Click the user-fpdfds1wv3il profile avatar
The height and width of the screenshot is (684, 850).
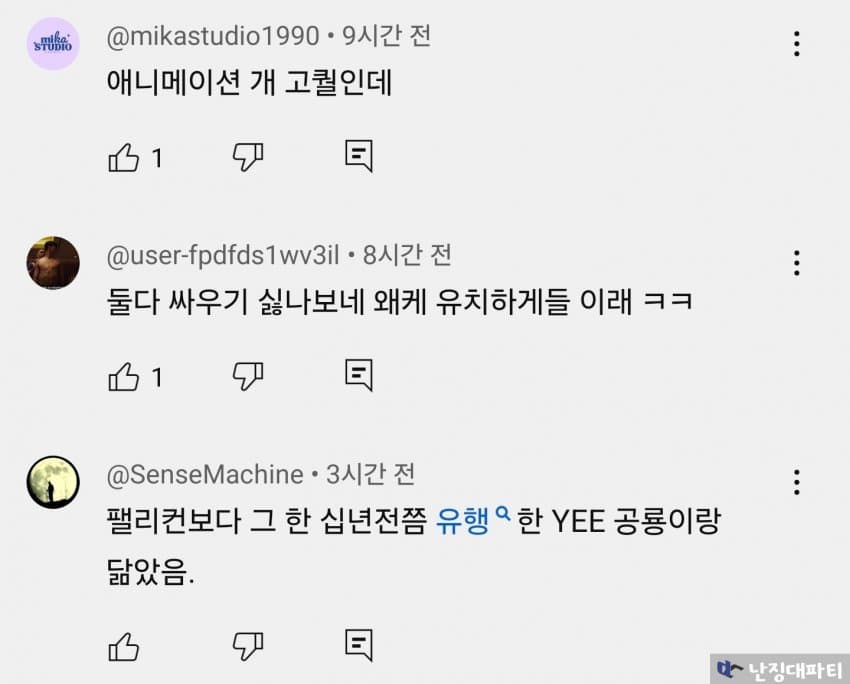point(53,263)
